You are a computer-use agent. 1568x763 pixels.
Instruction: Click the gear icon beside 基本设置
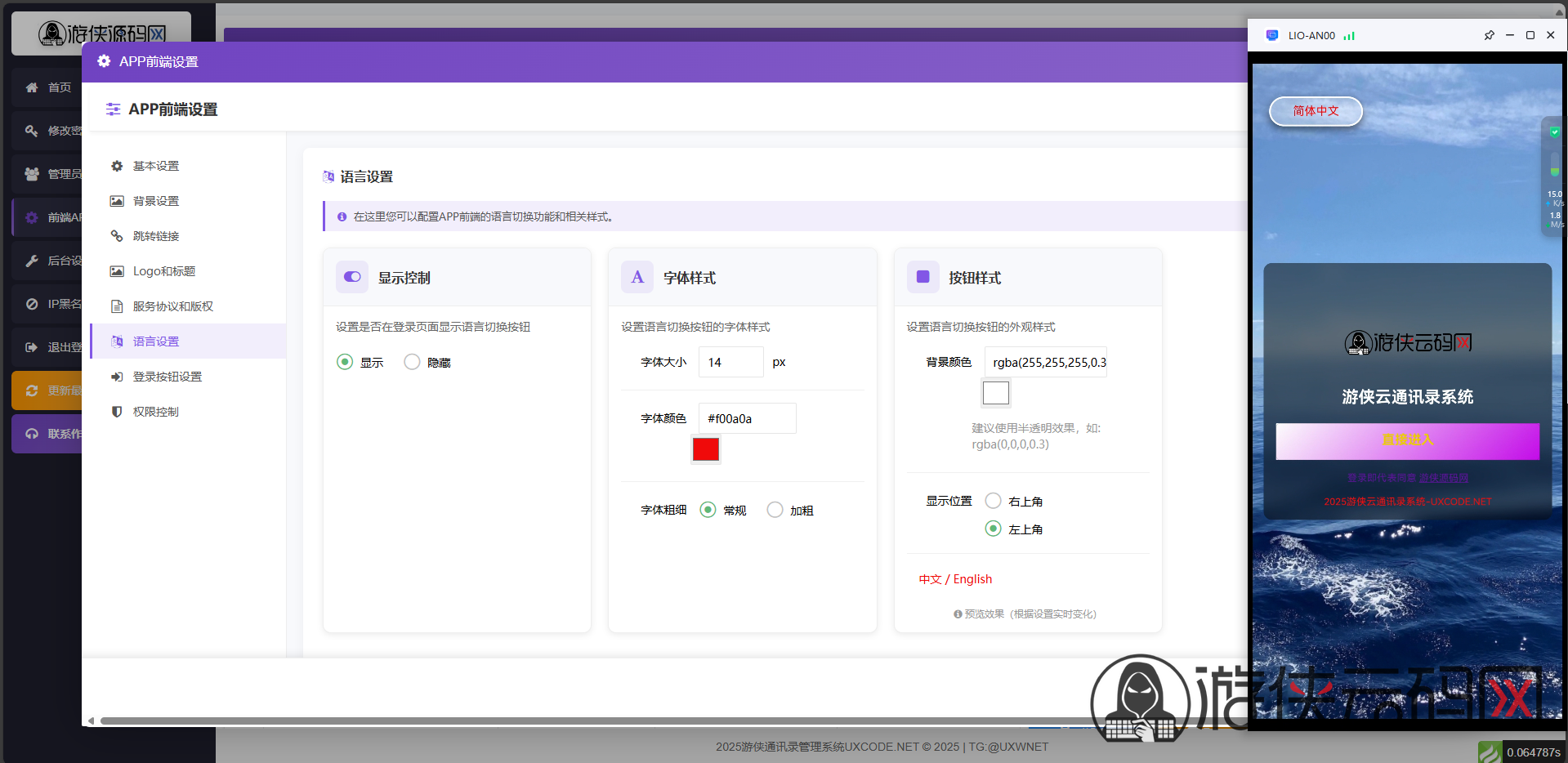117,166
